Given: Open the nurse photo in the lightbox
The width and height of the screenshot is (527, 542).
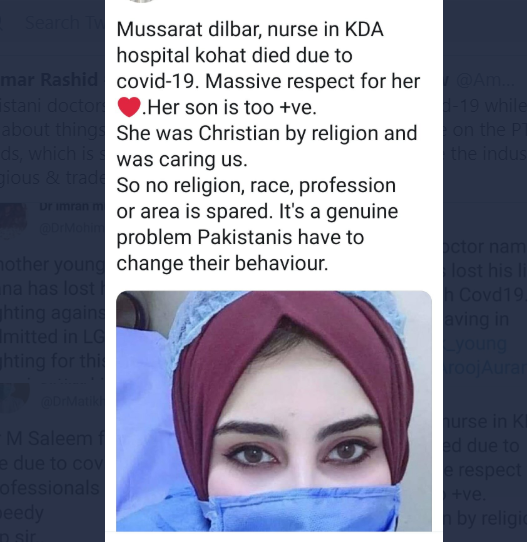Looking at the screenshot, I should coord(274,411).
